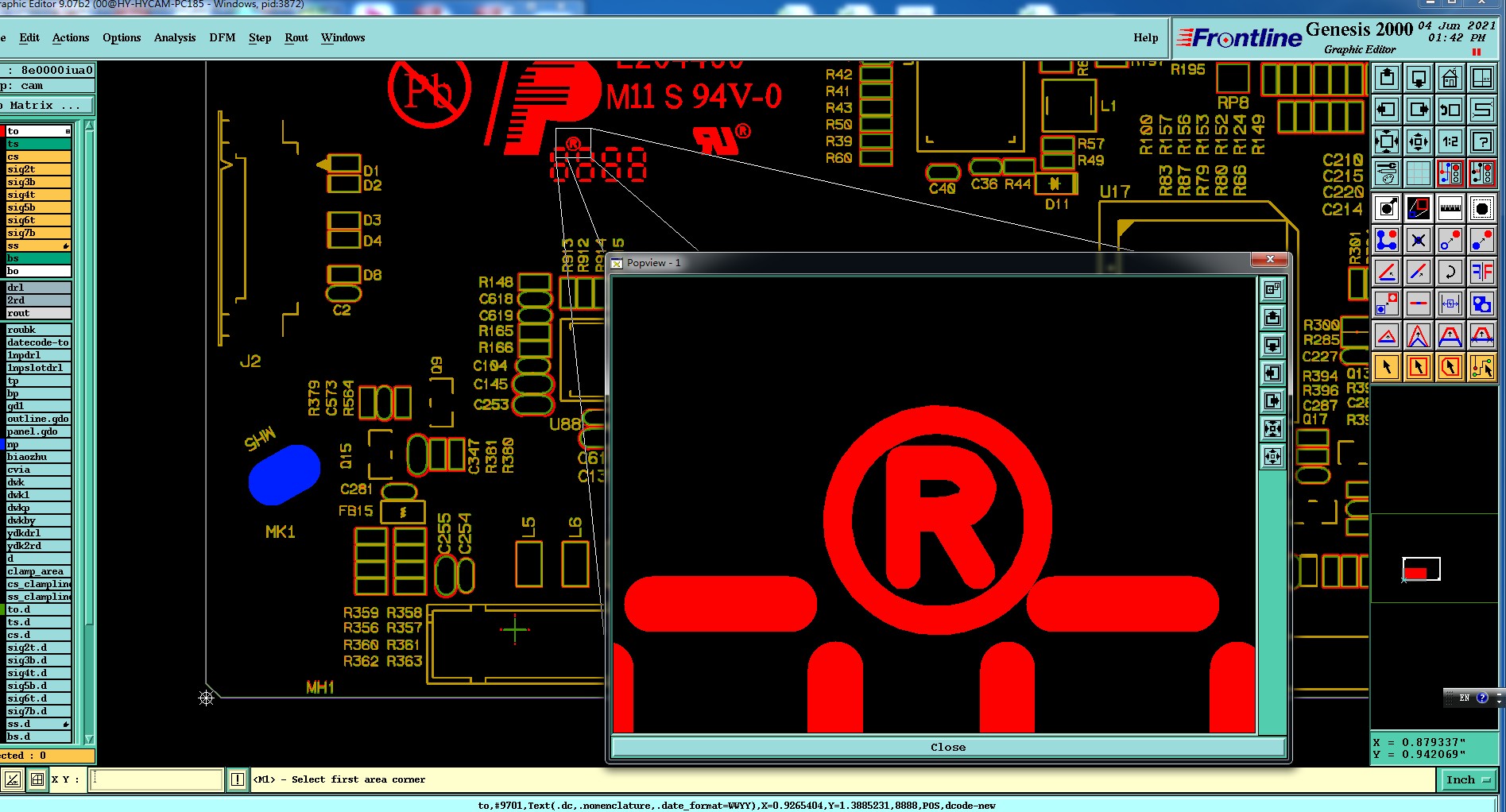1506x812 pixels.
Task: Click the Matrix button
Action: pyautogui.click(x=46, y=105)
